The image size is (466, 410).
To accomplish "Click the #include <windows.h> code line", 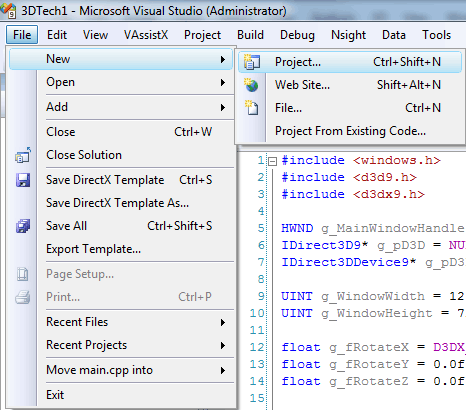I will [361, 161].
